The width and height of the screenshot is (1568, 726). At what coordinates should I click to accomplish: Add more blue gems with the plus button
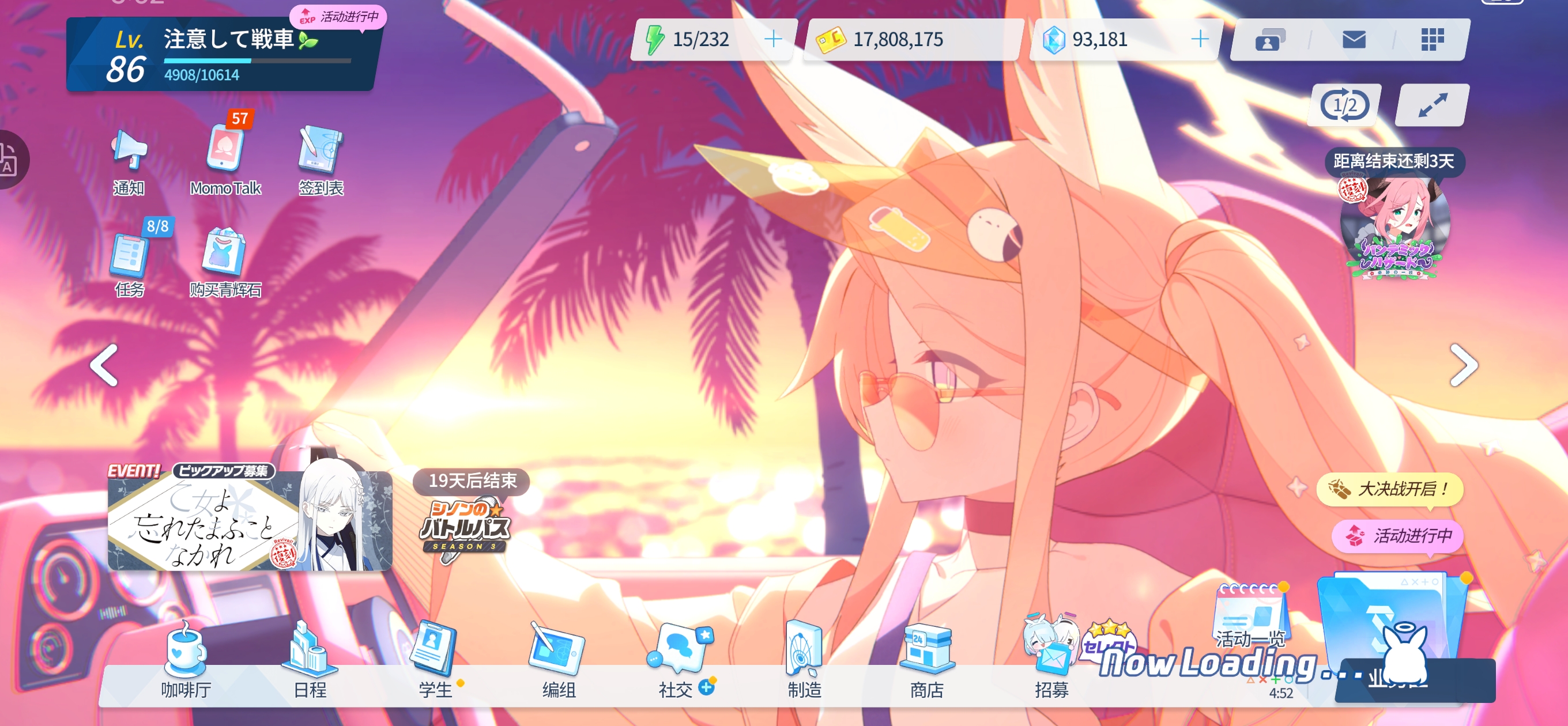point(1200,40)
